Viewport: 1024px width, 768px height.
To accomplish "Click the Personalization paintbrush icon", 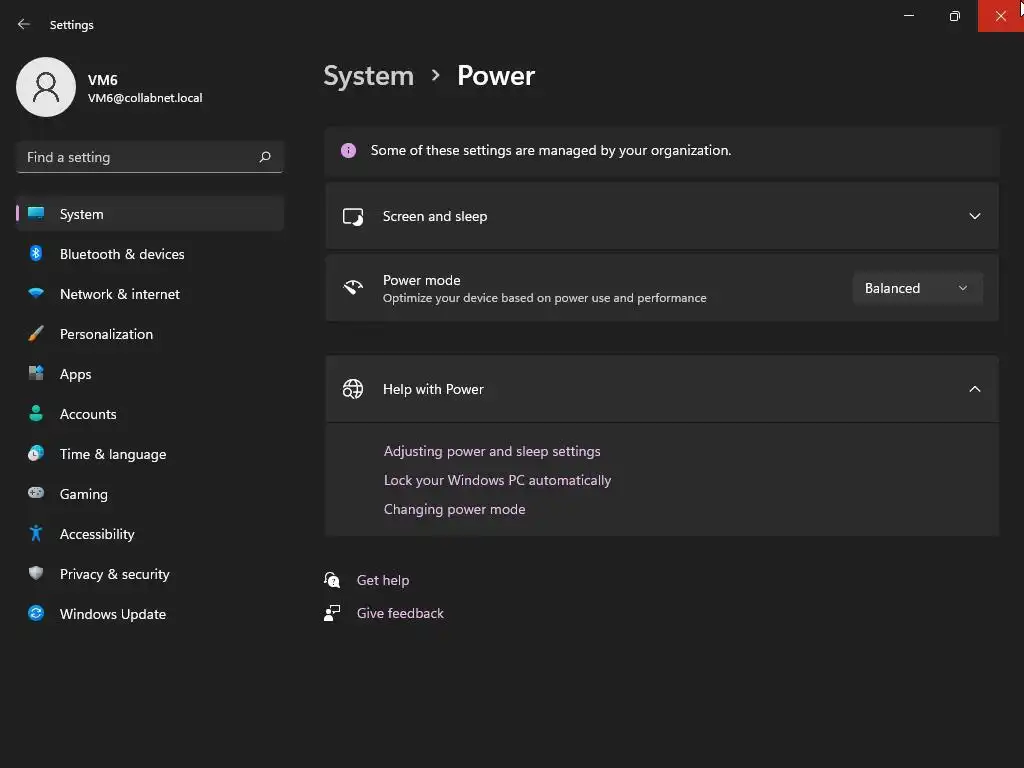I will coord(36,334).
